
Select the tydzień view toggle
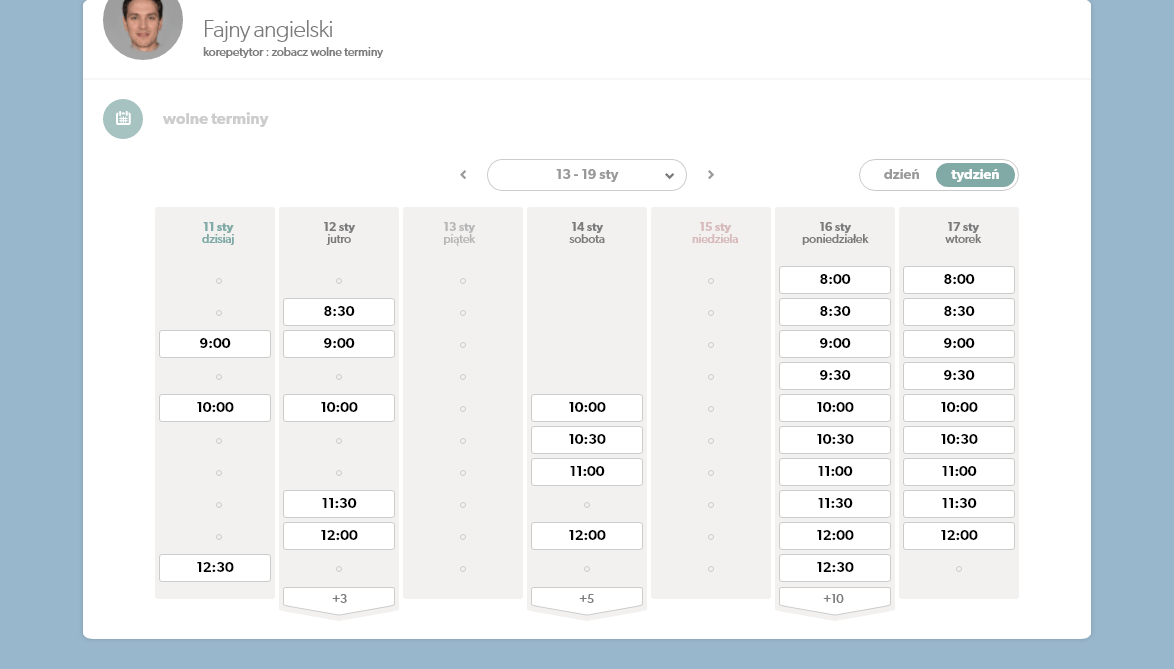pyautogui.click(x=975, y=174)
